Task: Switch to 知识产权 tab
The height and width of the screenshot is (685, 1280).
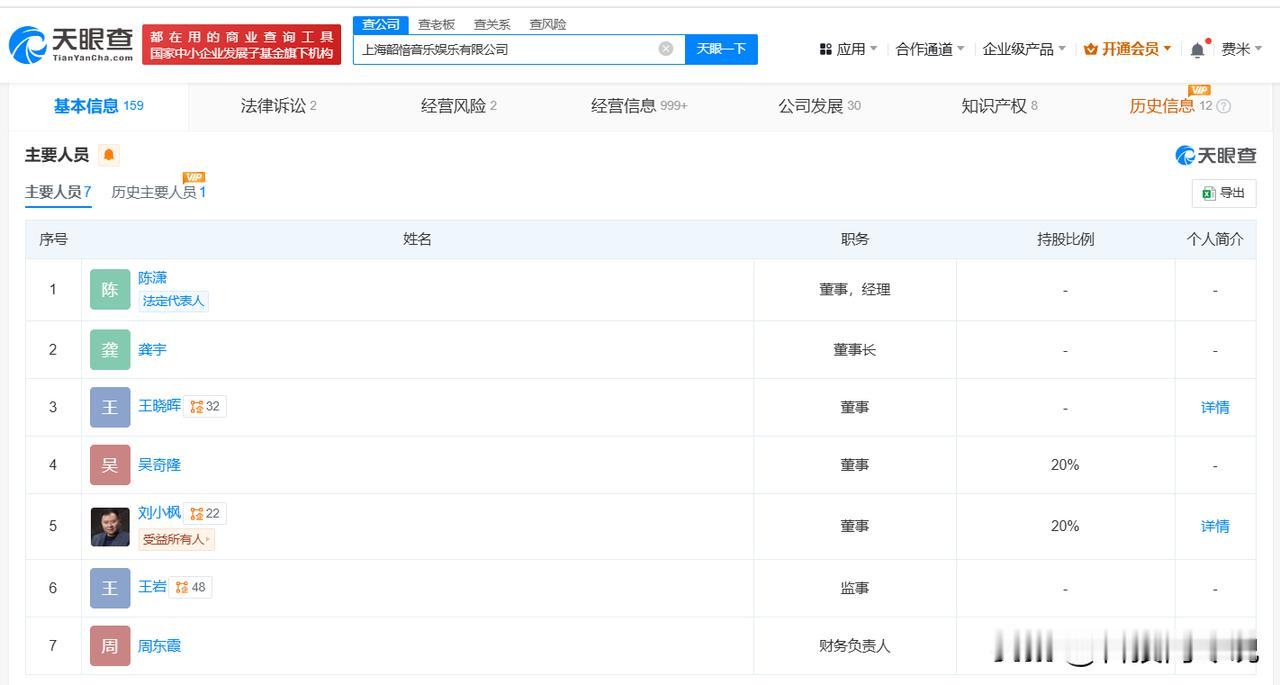Action: point(999,106)
